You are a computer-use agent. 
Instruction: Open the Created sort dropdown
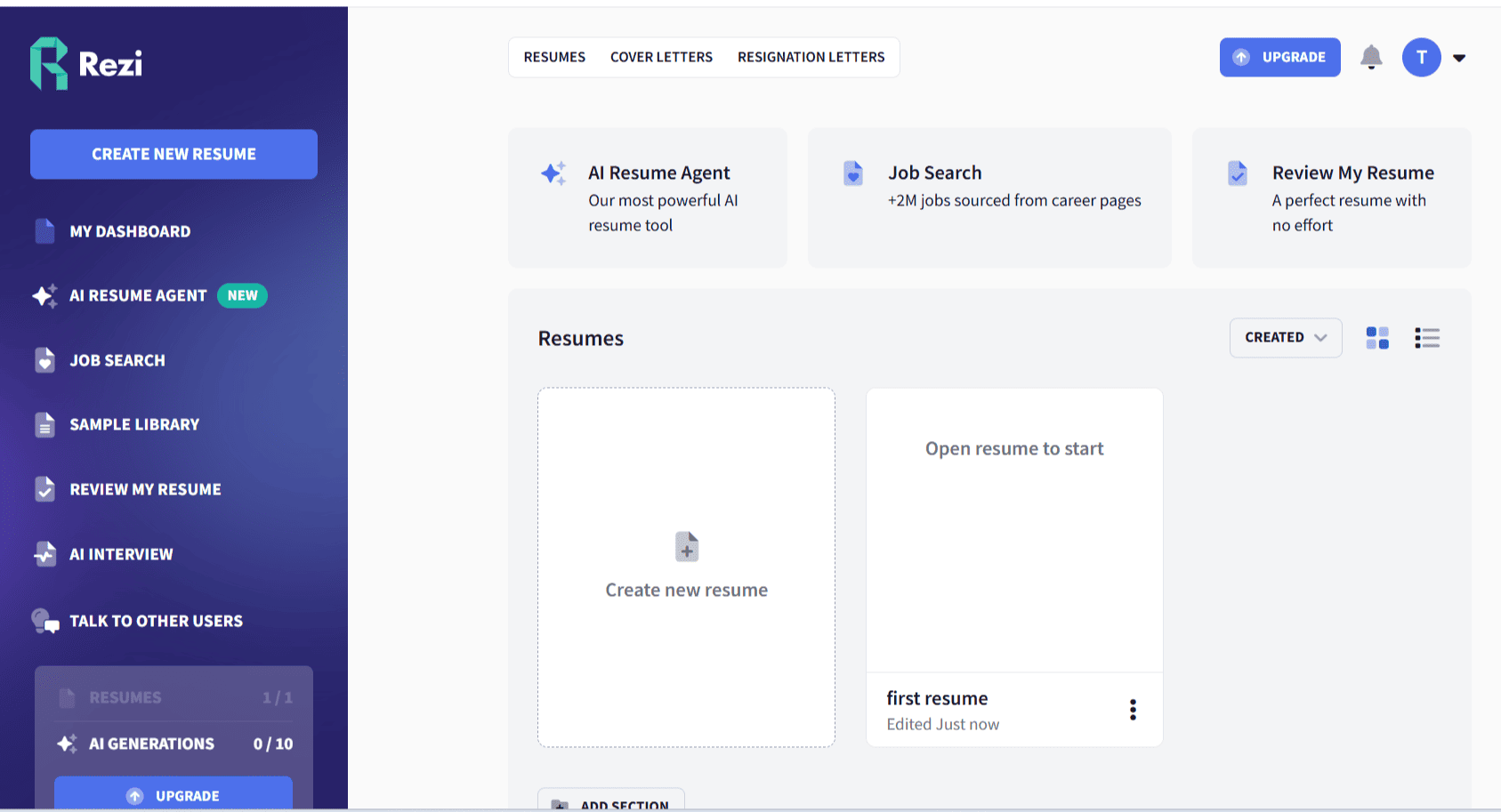tap(1285, 338)
